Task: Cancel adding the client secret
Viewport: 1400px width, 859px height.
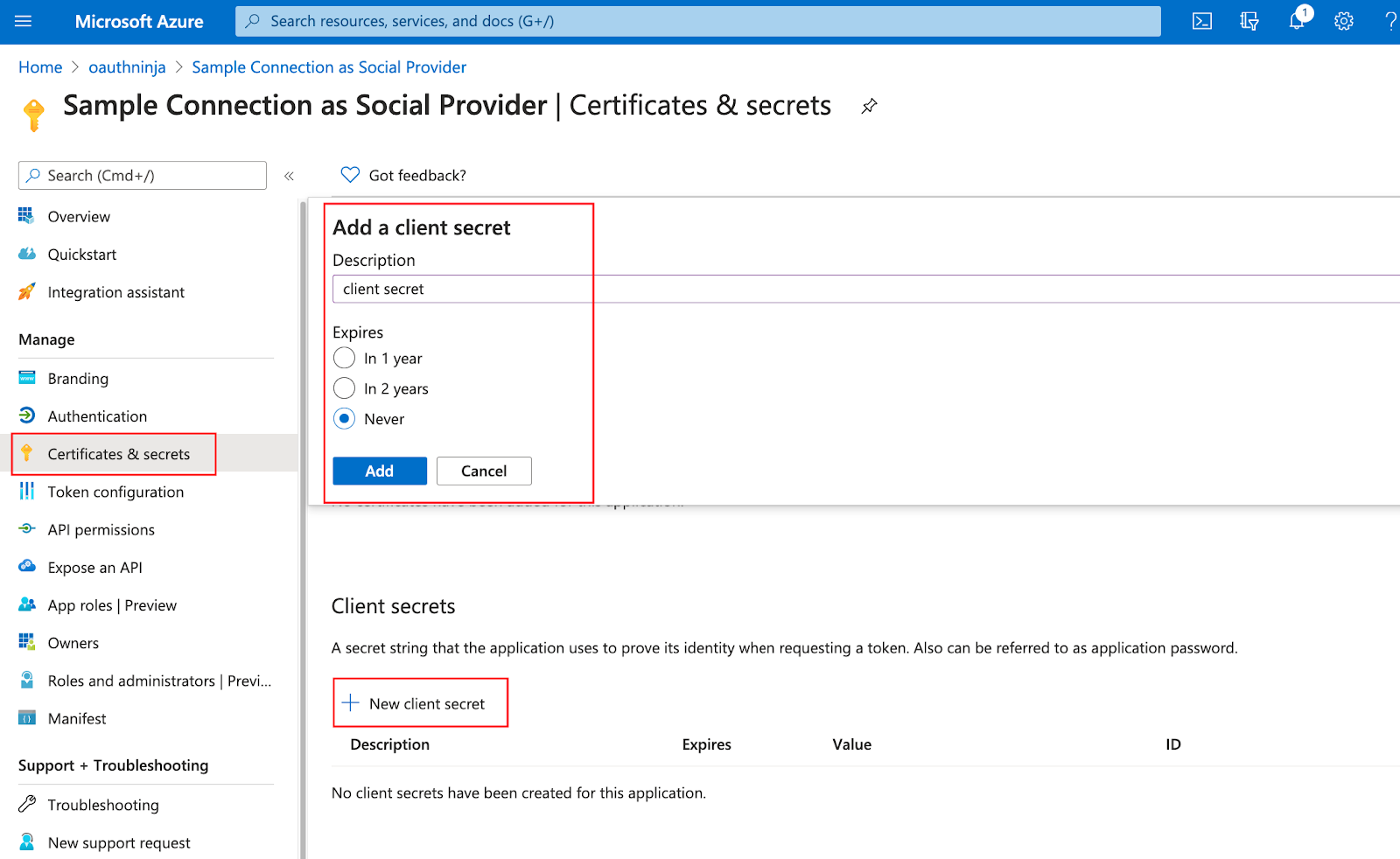Action: coord(484,471)
